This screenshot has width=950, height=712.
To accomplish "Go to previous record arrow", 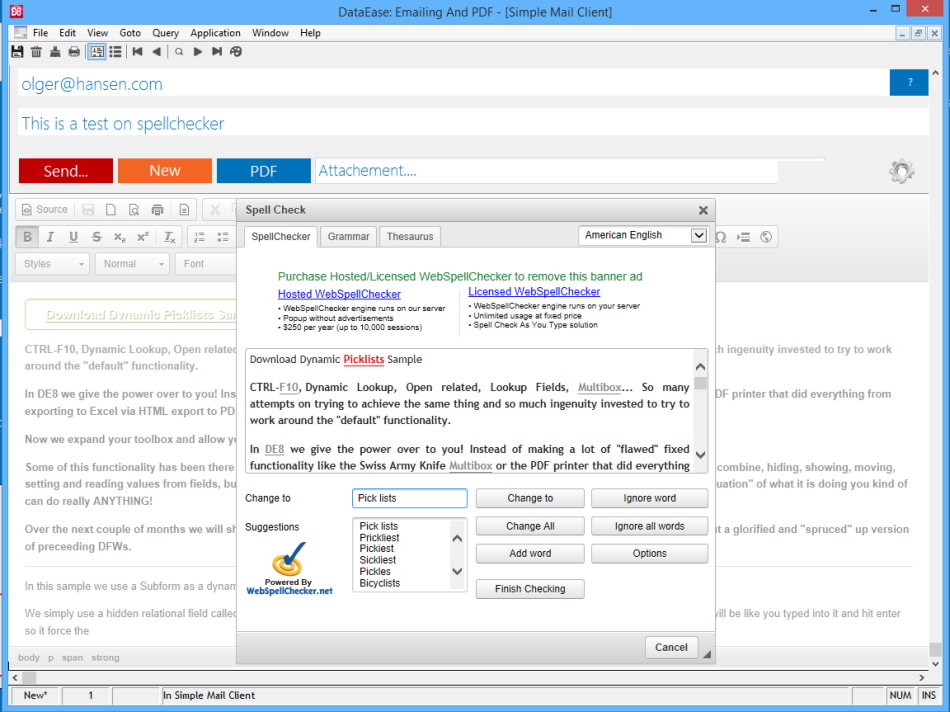I will point(156,52).
